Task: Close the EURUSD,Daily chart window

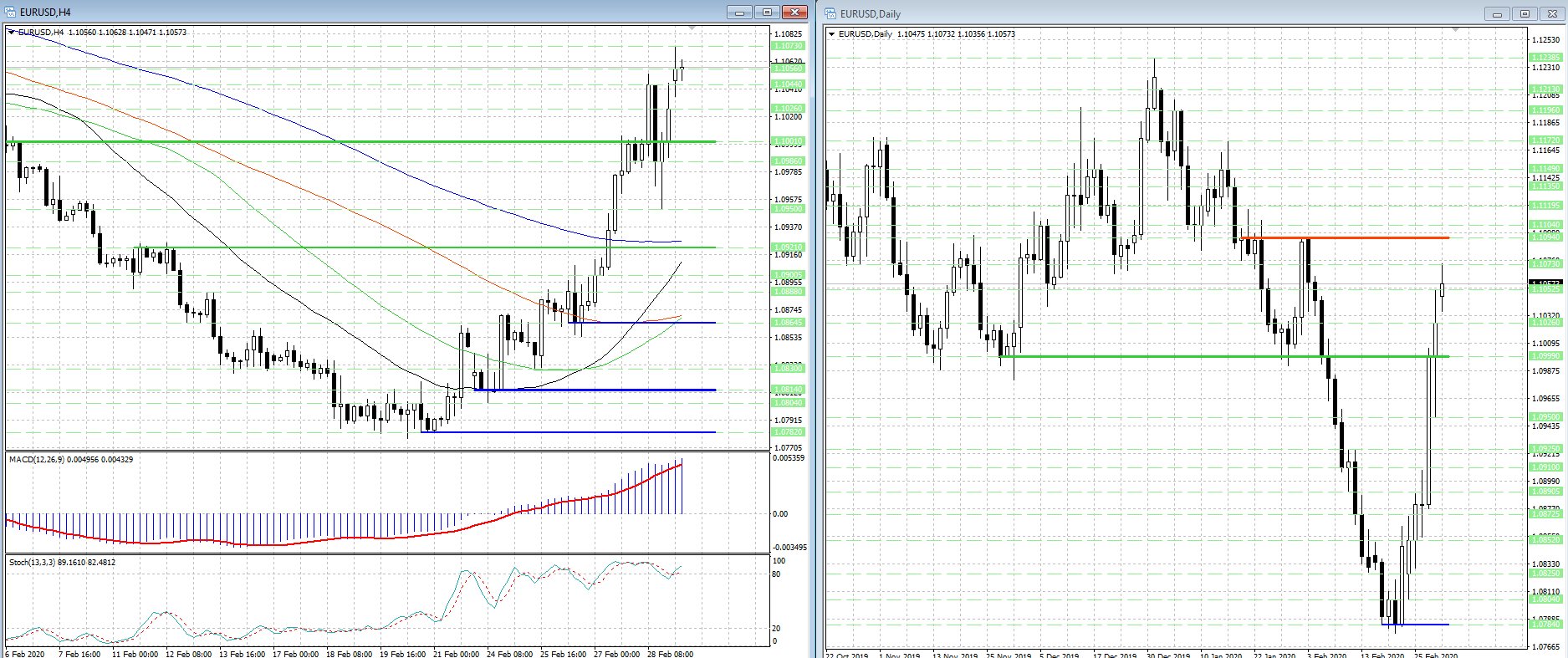Action: click(1552, 13)
